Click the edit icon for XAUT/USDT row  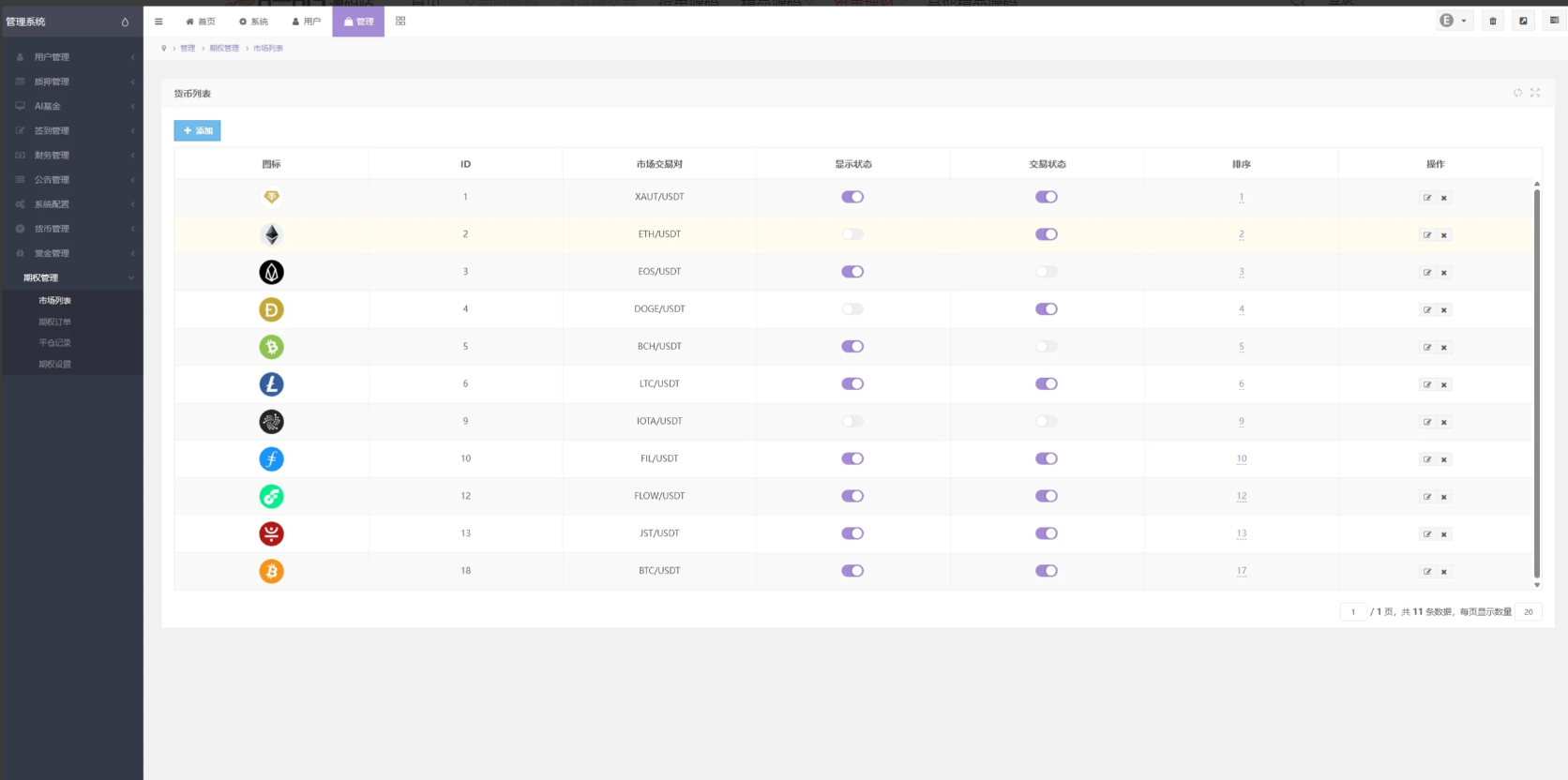(x=1427, y=198)
